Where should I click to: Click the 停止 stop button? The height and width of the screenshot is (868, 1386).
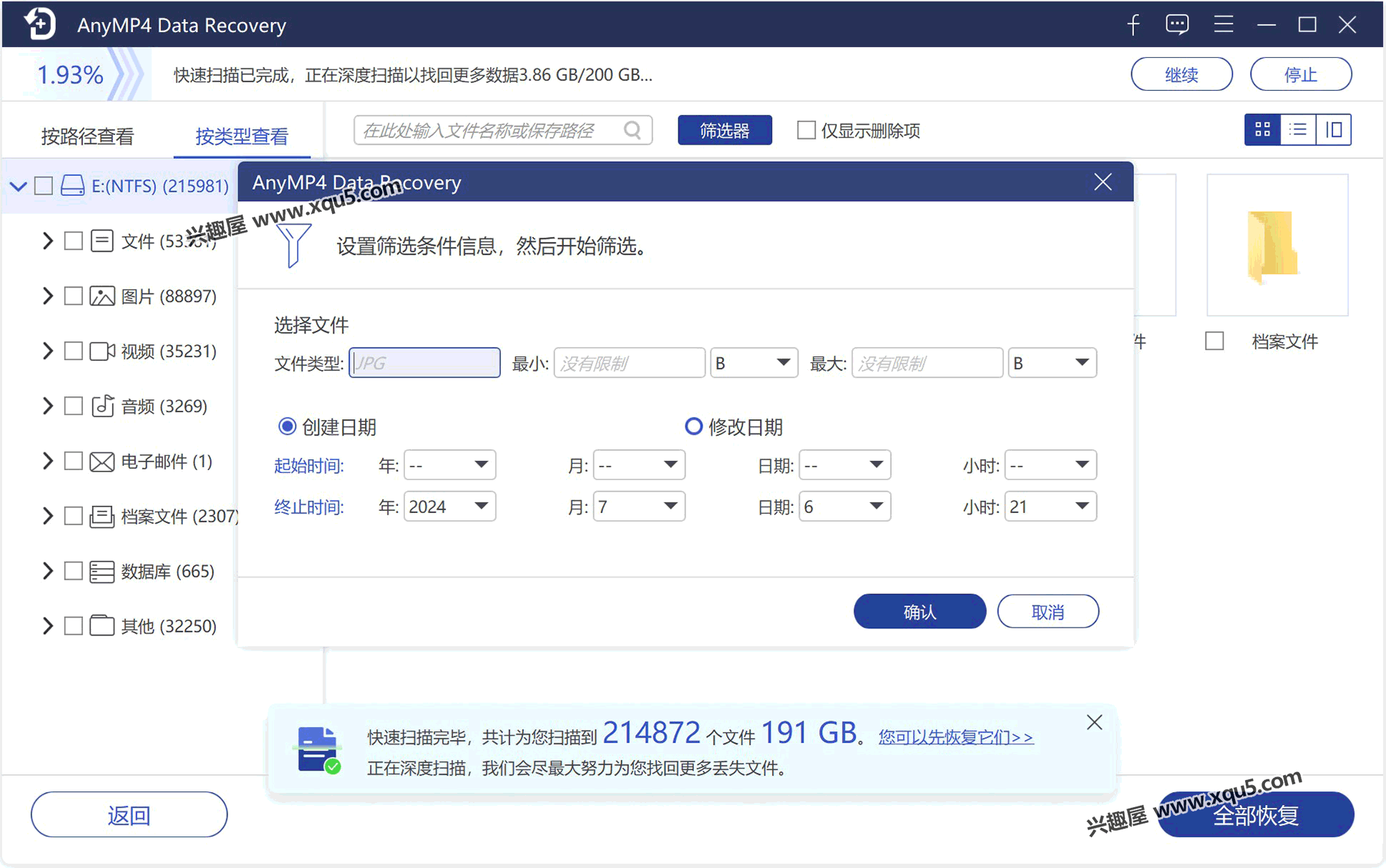1301,74
